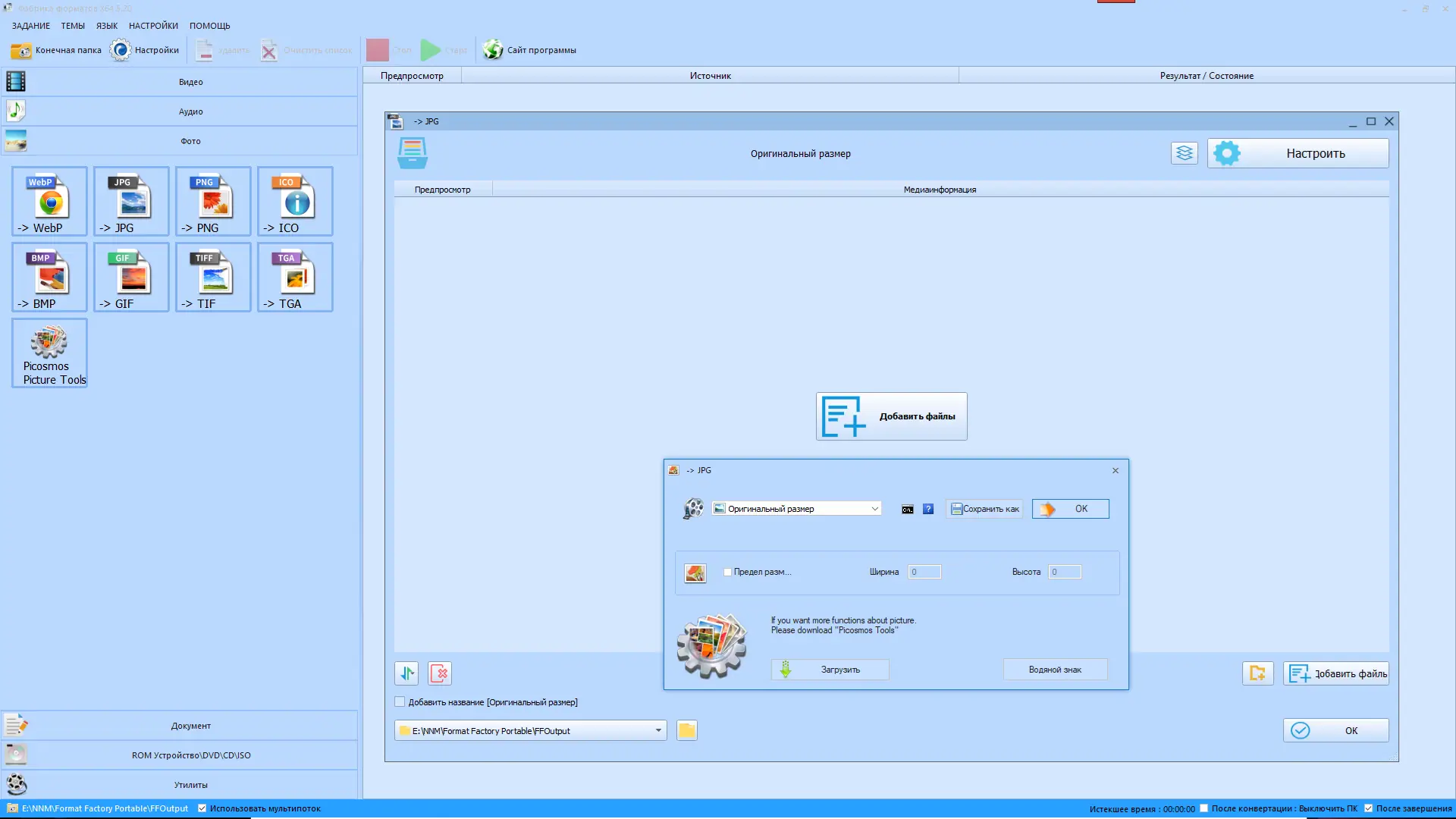Click the large add files button

pos(891,416)
